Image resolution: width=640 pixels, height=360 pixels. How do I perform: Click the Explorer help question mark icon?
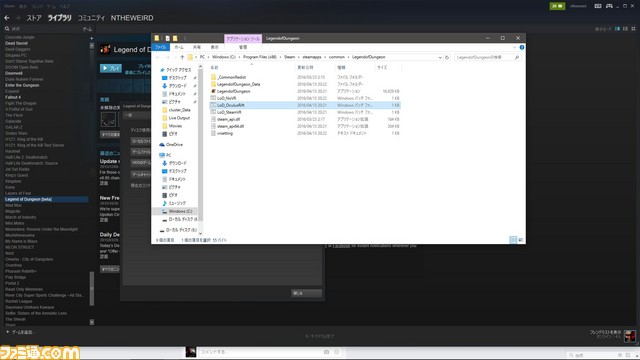522,47
